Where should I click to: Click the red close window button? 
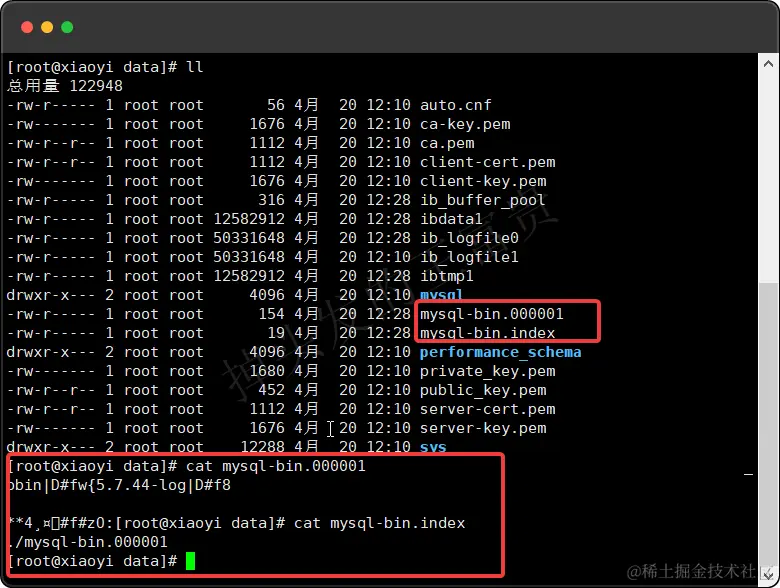(27, 27)
